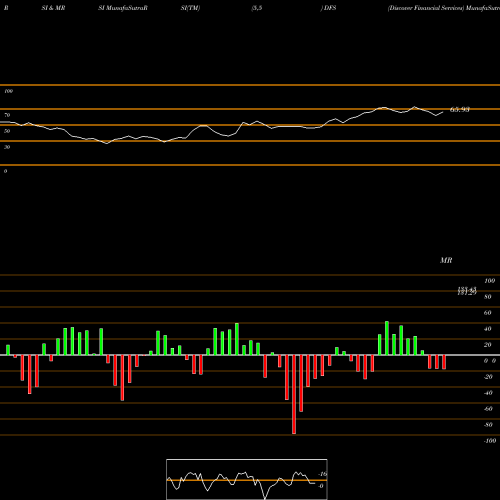
Task: Click the MR scale 60 label
Action: coord(488,313)
